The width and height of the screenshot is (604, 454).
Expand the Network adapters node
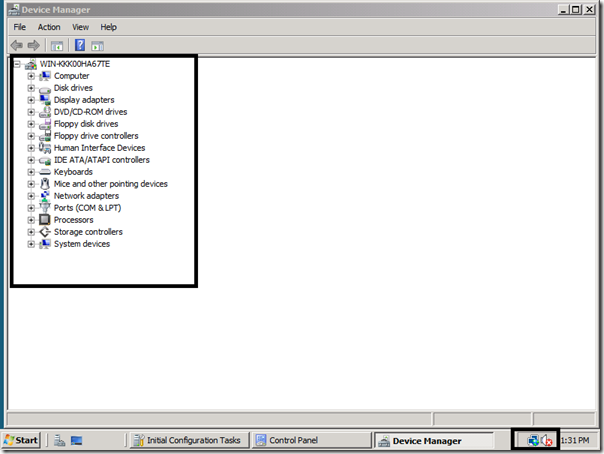(31, 196)
